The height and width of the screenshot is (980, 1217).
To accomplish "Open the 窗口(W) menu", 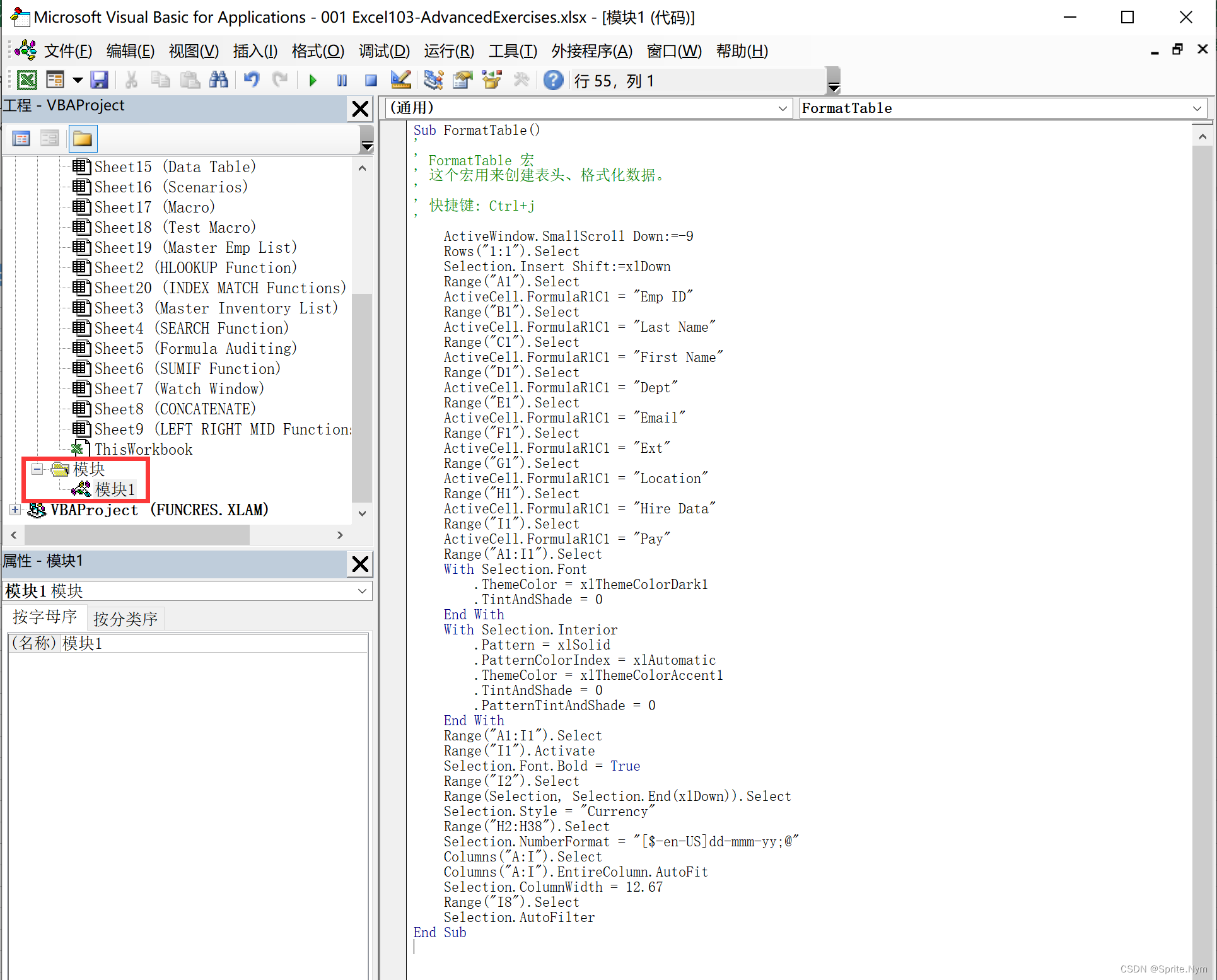I will (x=674, y=51).
